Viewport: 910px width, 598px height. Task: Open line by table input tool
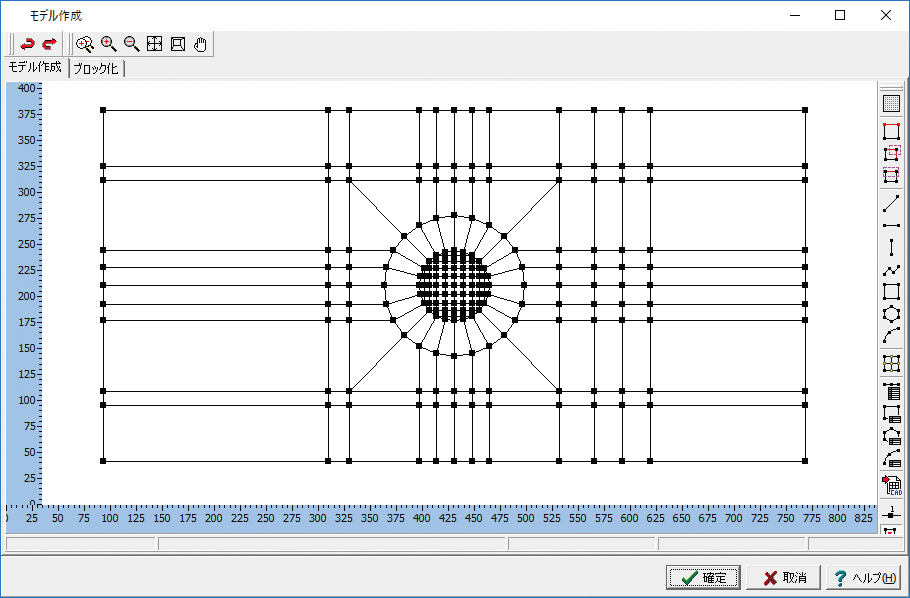[891, 391]
